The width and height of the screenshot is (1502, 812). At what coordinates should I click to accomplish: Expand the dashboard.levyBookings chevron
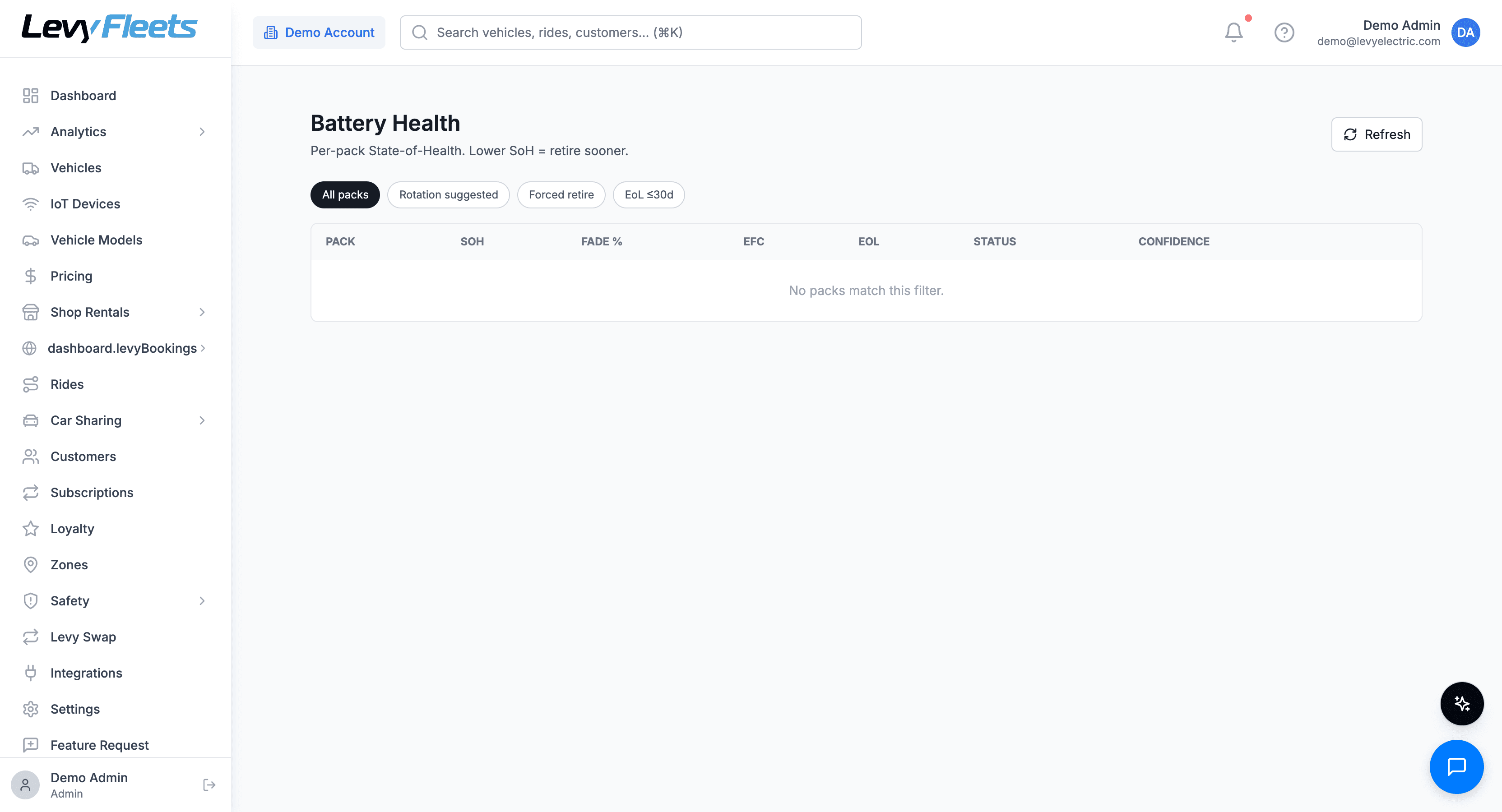pos(202,349)
